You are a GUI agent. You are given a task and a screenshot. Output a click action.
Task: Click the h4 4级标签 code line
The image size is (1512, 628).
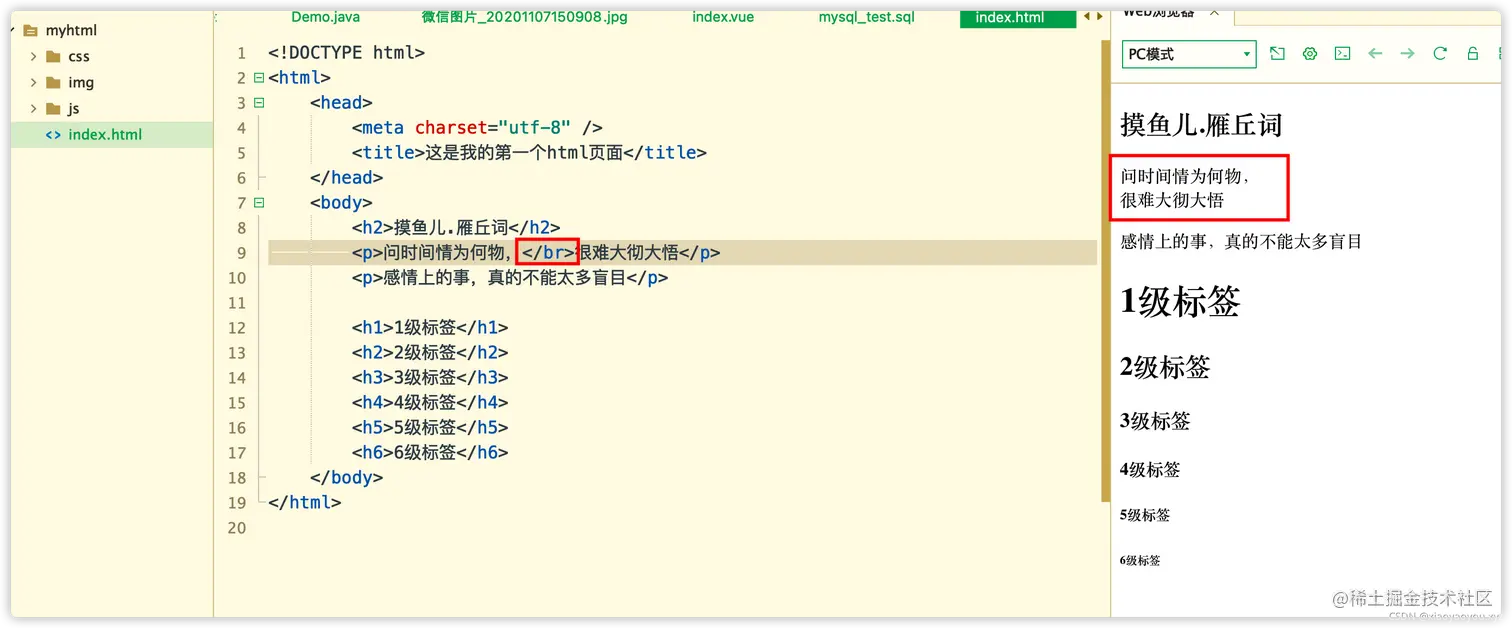tap(430, 403)
